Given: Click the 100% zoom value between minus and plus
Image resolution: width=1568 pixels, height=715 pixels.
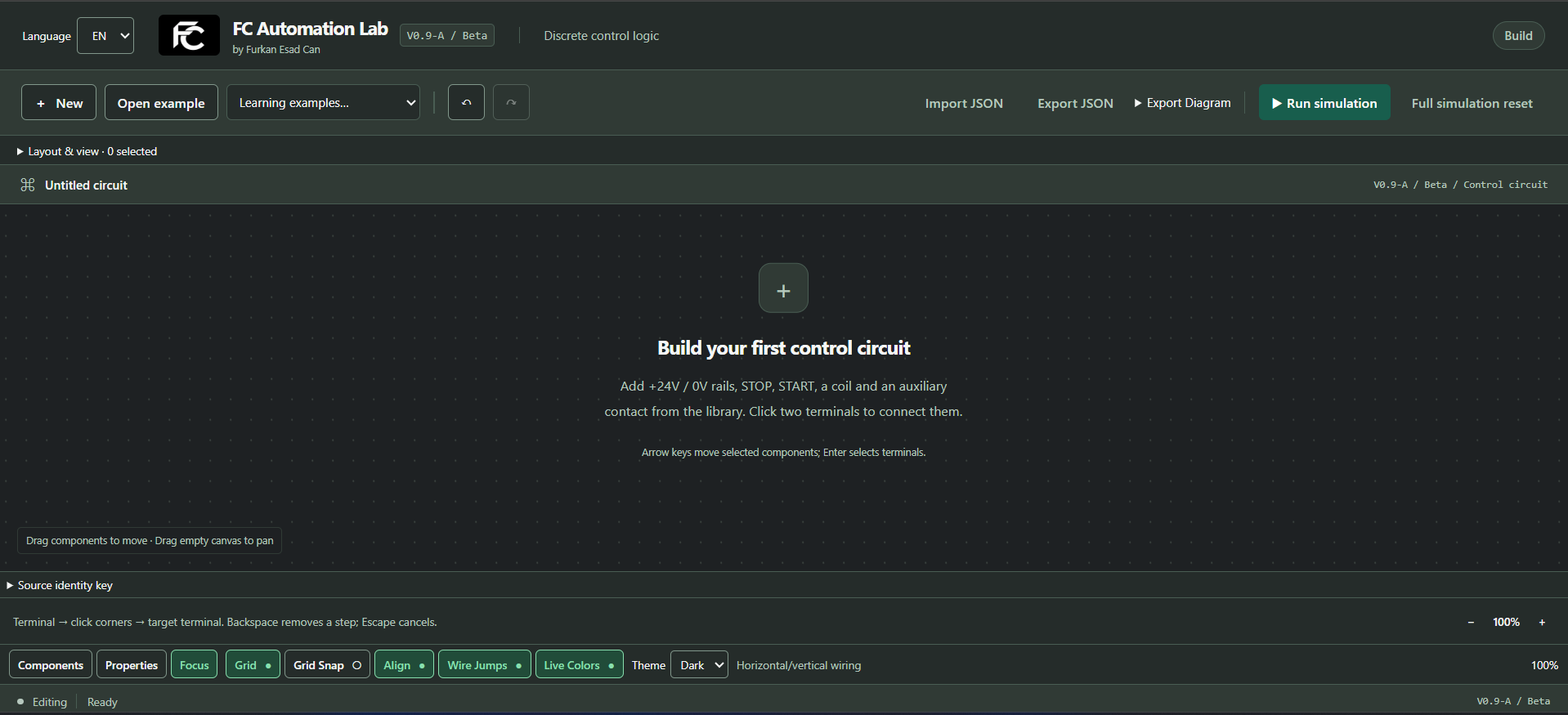Looking at the screenshot, I should click(x=1506, y=622).
